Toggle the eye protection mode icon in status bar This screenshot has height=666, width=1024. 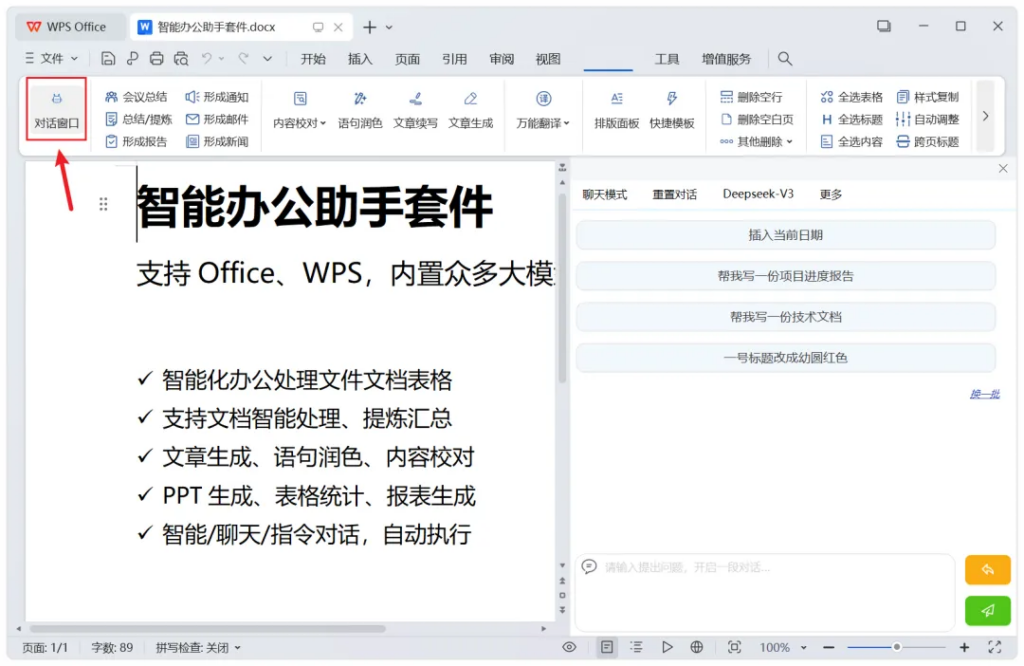tap(569, 647)
